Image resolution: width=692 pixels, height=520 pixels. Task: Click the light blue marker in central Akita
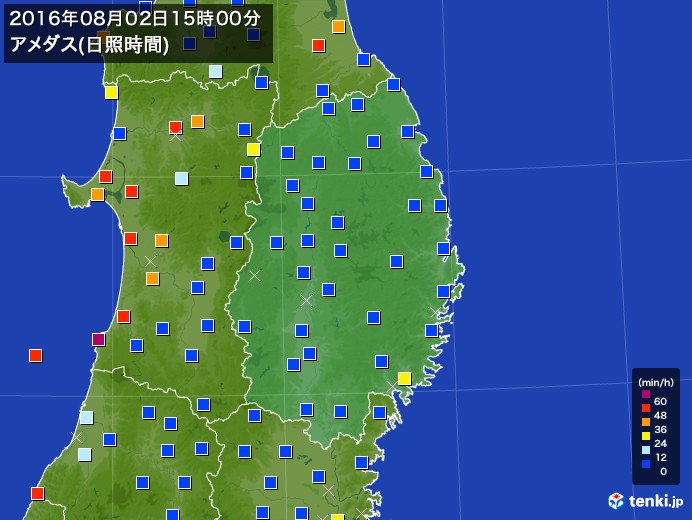(x=181, y=178)
